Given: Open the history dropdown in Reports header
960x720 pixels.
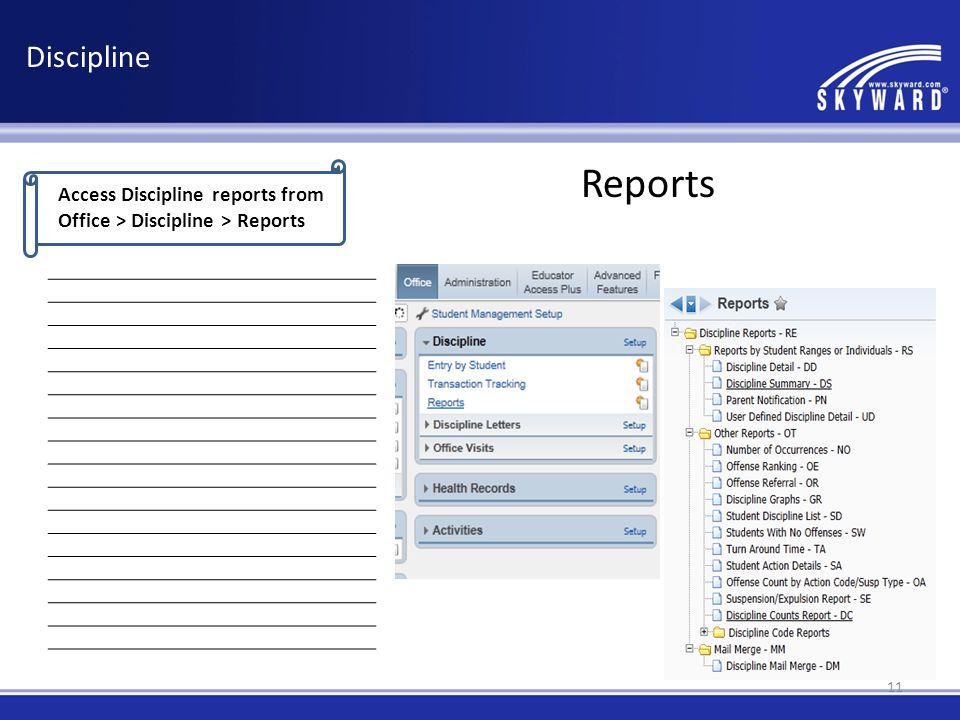Looking at the screenshot, I should point(691,304).
